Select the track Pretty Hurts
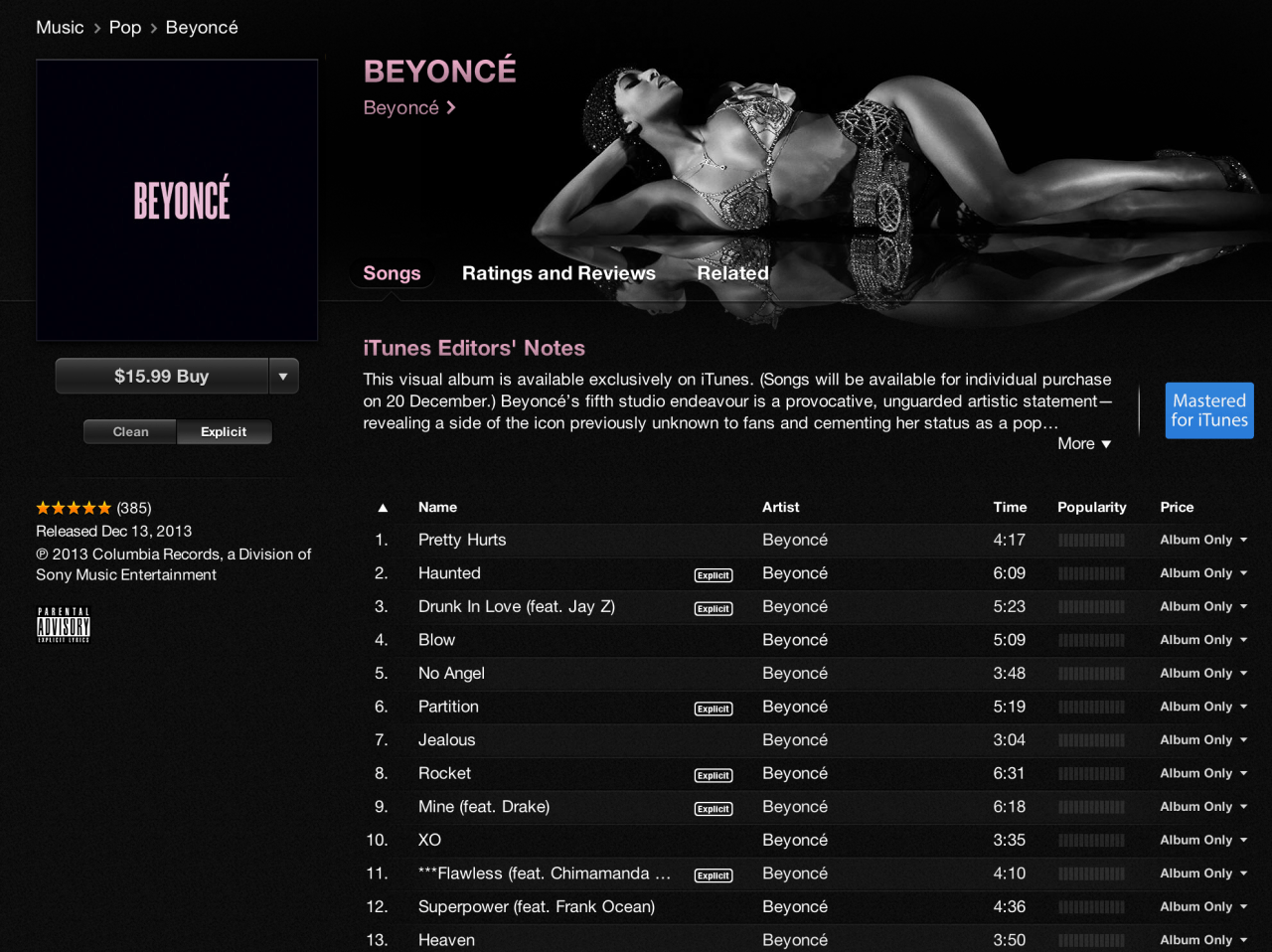The image size is (1272, 952). point(462,540)
